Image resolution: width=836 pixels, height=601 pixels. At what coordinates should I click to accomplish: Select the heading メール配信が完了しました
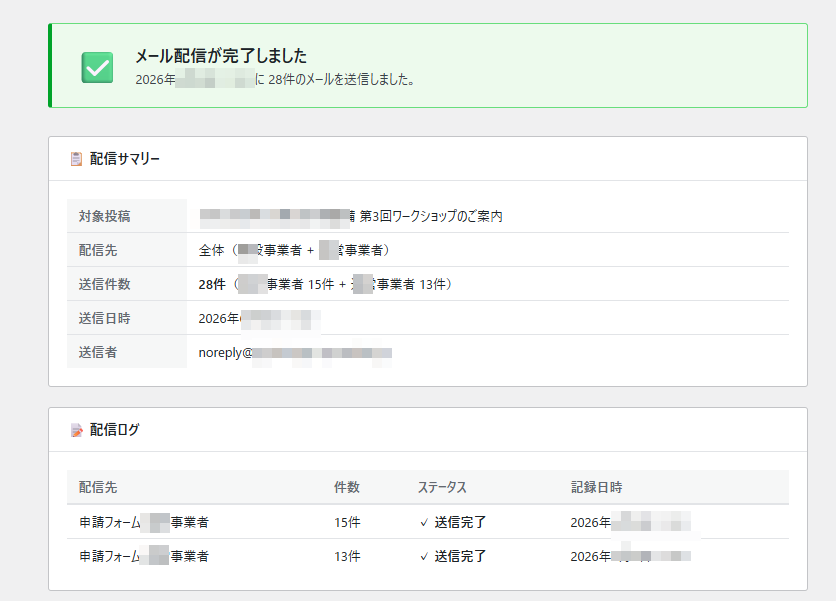[x=221, y=55]
